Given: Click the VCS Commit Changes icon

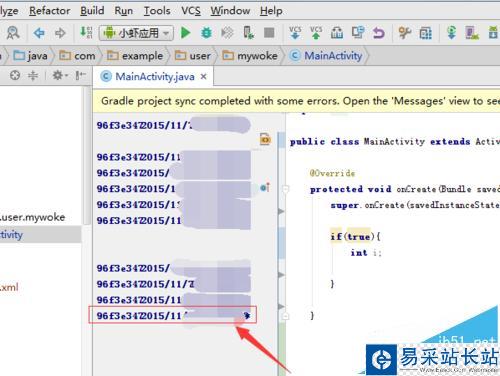Looking at the screenshot, I should (x=316, y=33).
